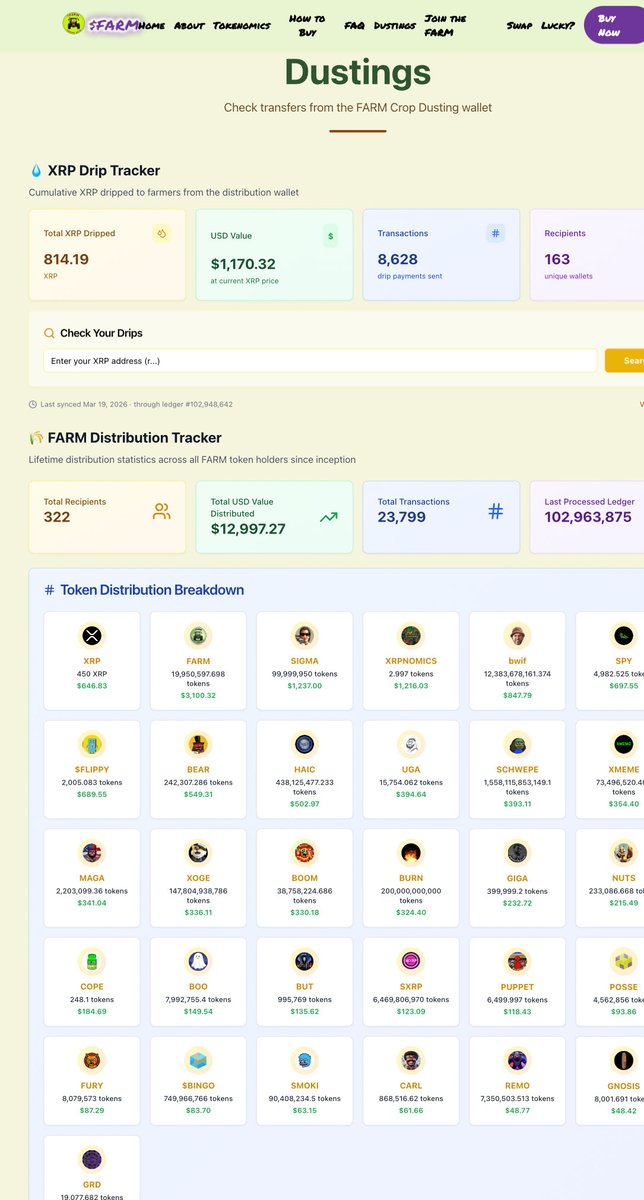Image resolution: width=644 pixels, height=1200 pixels.
Task: Open the Home menu item
Action: (152, 25)
